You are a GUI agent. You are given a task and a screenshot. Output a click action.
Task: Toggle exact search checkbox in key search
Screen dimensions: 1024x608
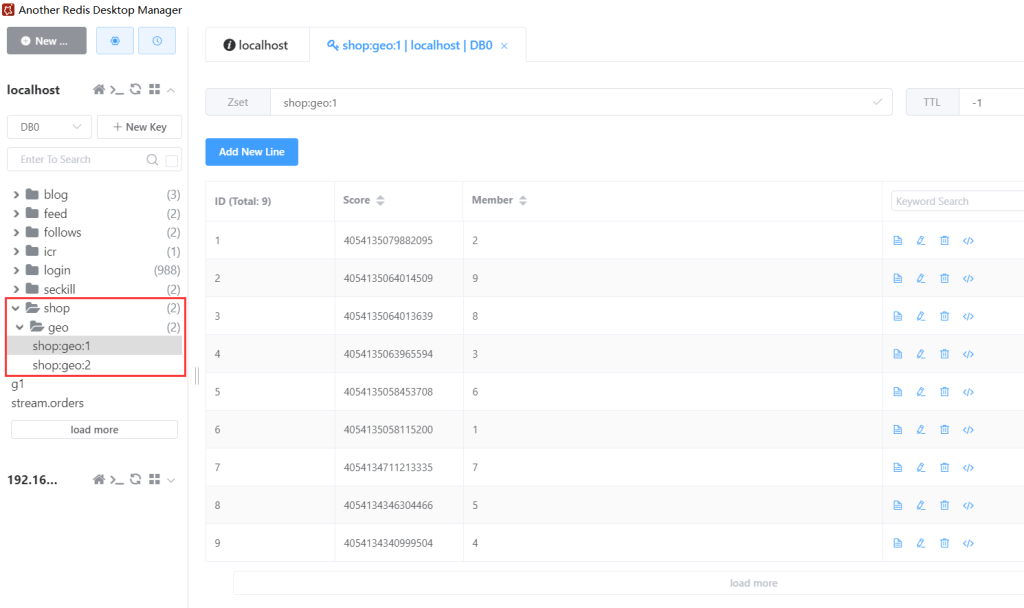tap(172, 160)
